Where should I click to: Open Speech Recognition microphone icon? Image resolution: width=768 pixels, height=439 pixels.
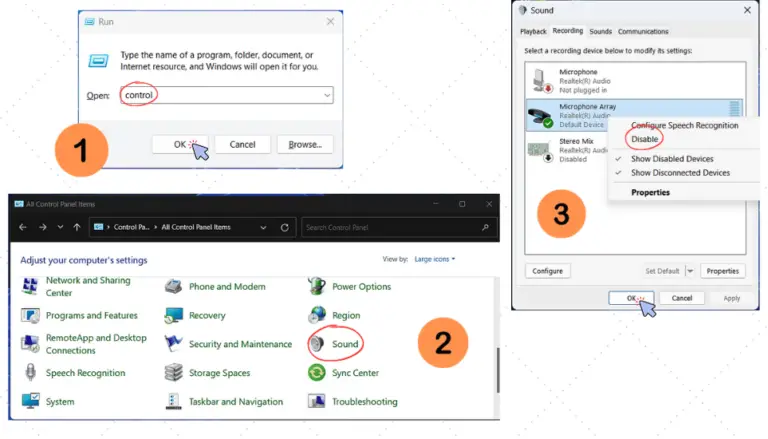coord(30,372)
